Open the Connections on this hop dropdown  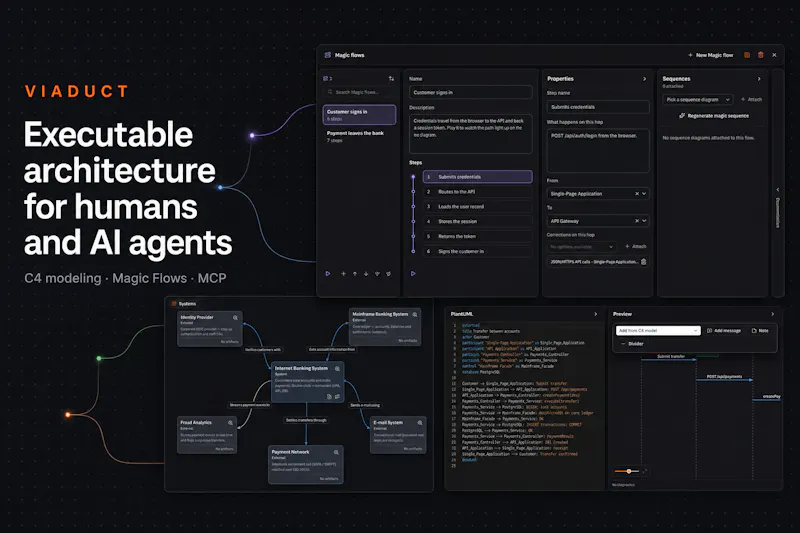pos(582,247)
